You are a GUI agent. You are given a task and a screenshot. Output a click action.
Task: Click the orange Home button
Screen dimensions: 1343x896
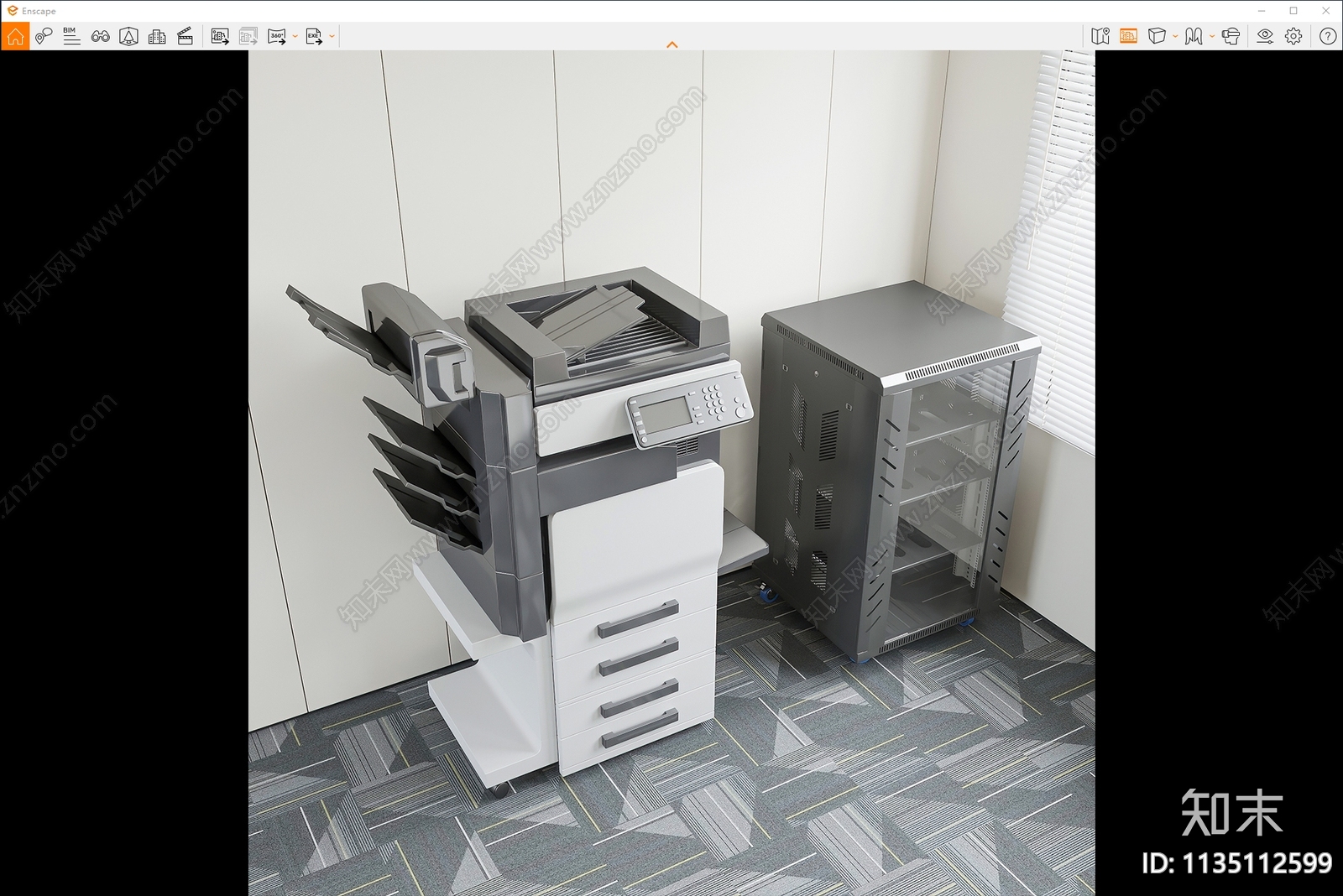pos(15,36)
